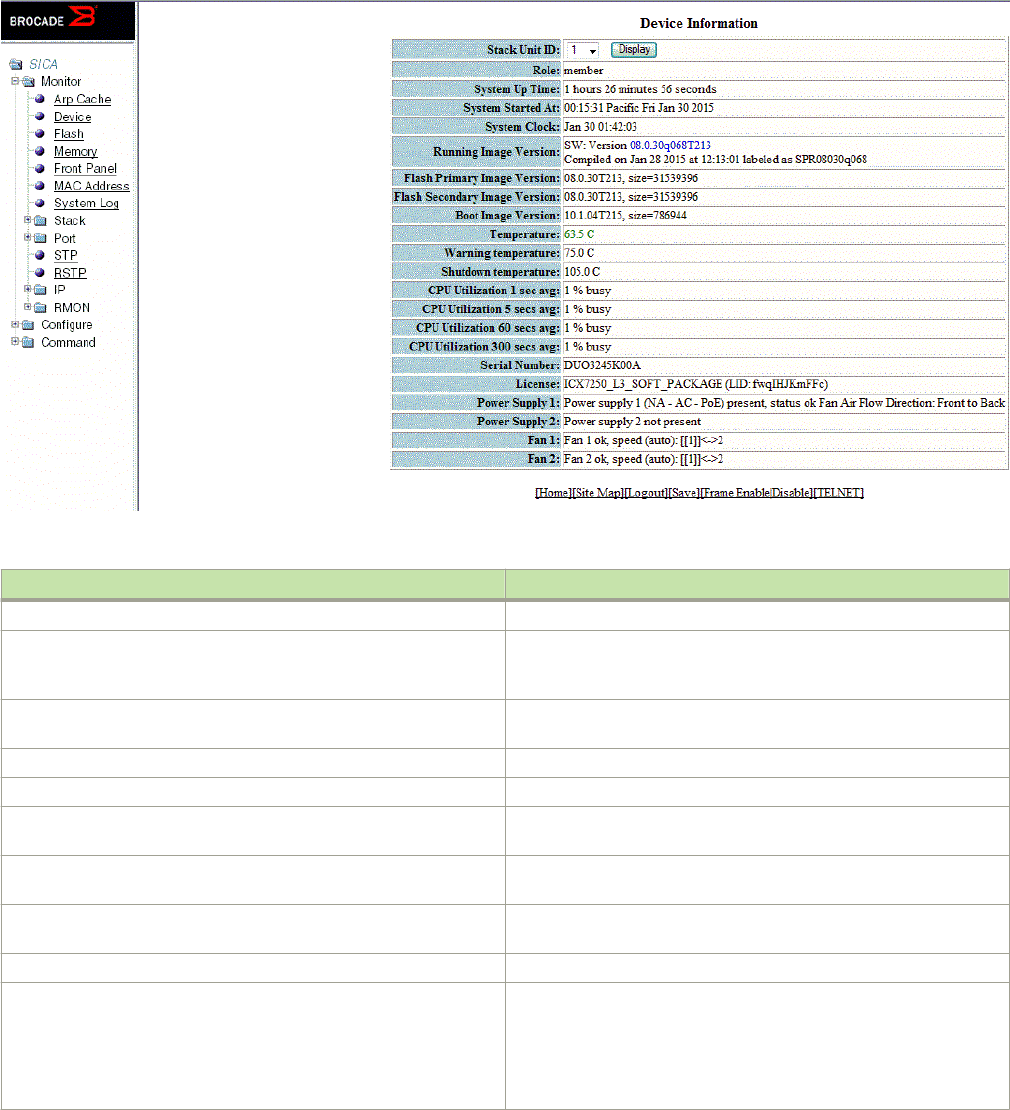Click the bullet icon beside MAC Address
This screenshot has height=1110, width=1010.
pyautogui.click(x=40, y=185)
